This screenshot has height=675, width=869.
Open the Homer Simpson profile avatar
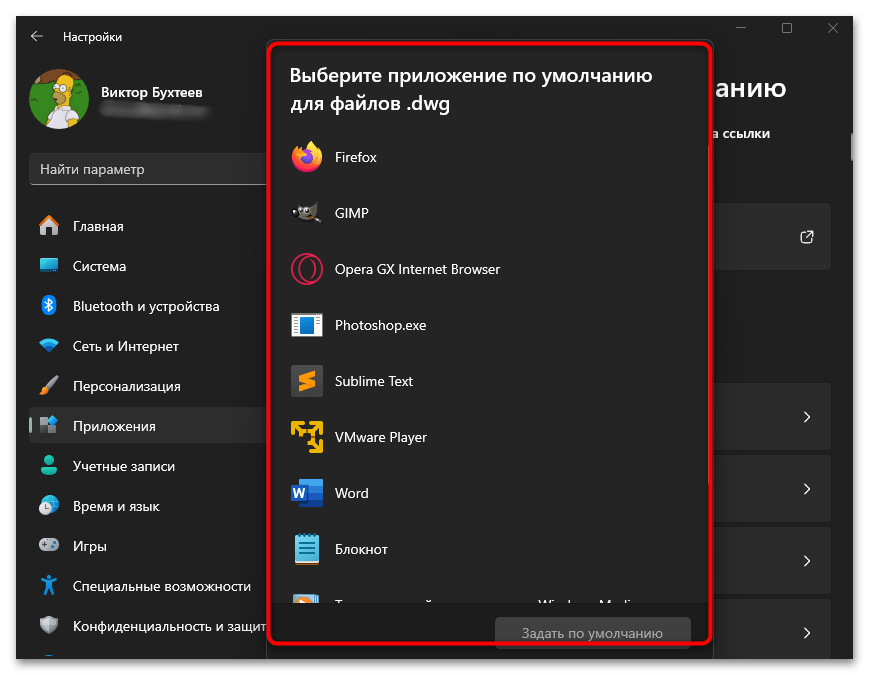pos(59,99)
